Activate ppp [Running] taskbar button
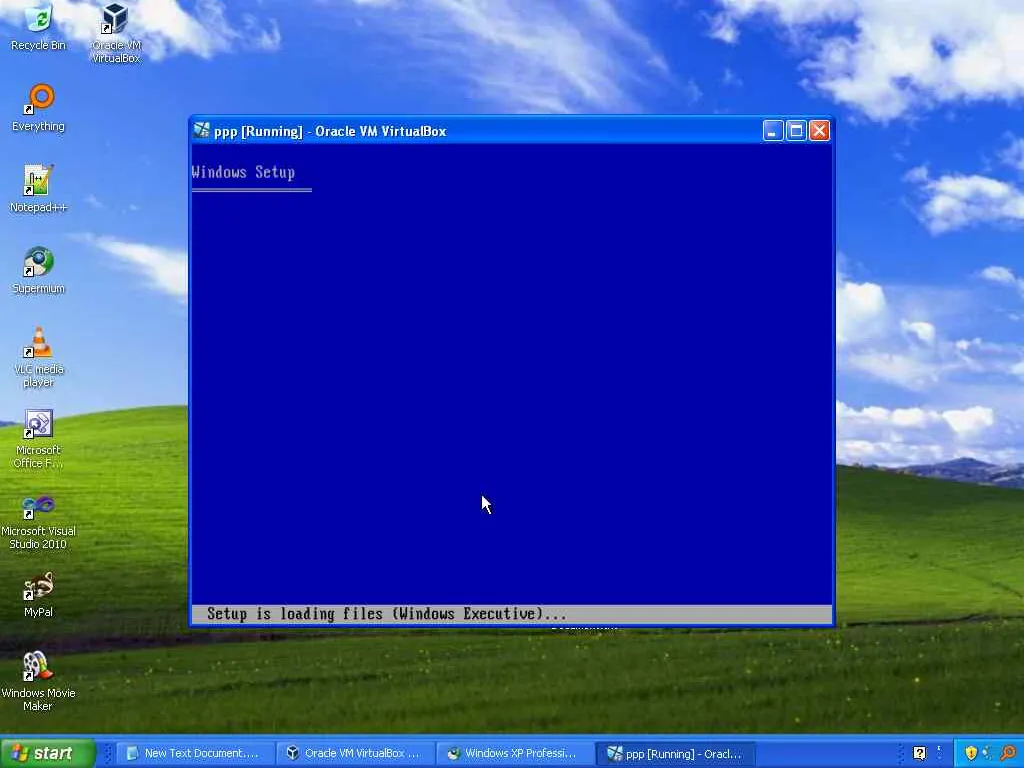 pyautogui.click(x=676, y=754)
